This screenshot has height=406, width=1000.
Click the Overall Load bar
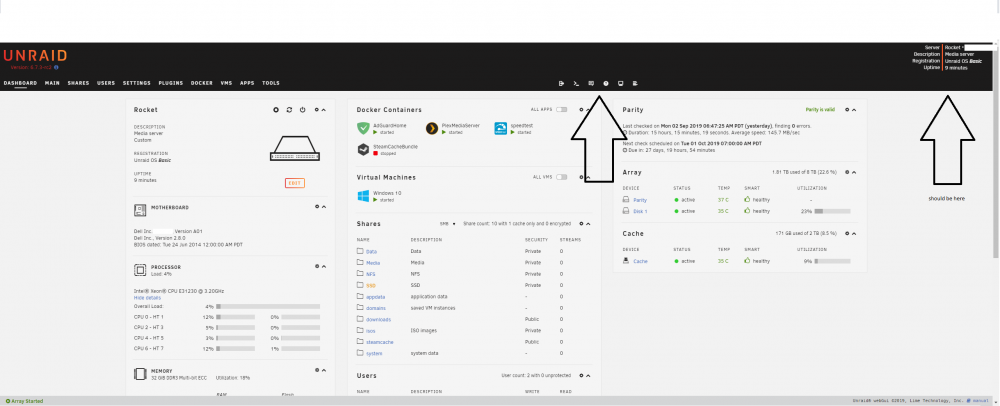268,307
